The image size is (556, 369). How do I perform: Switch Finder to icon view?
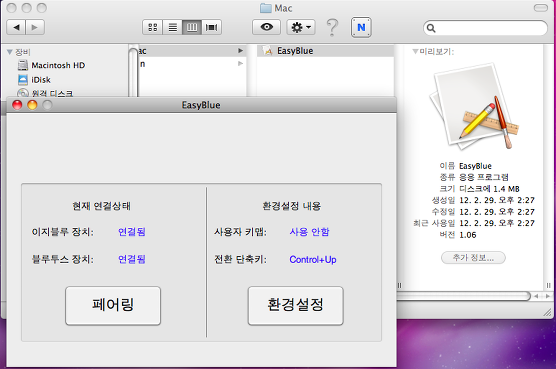(152, 27)
